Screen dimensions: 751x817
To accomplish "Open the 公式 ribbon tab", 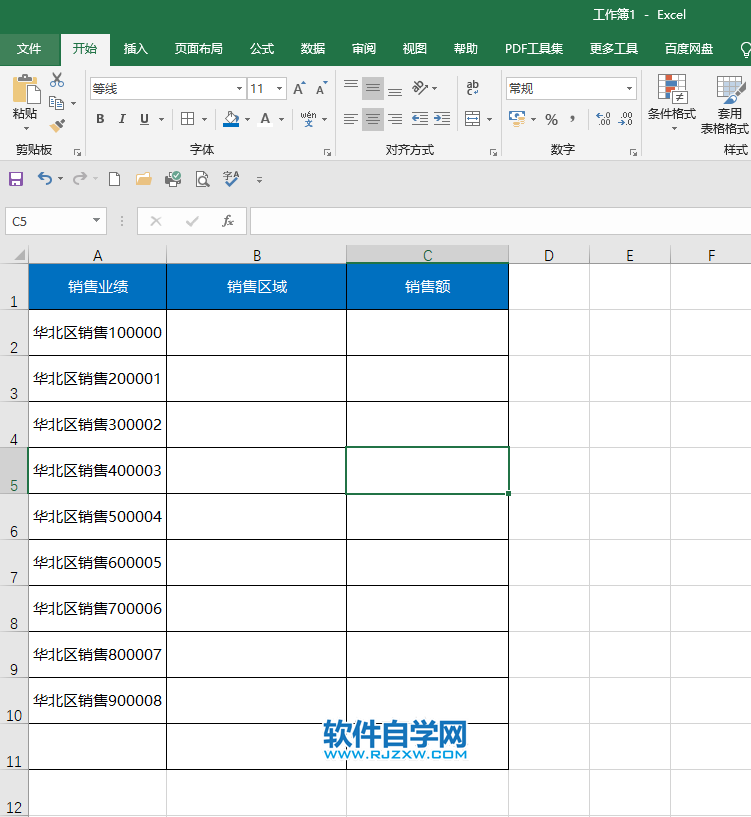I will (262, 49).
